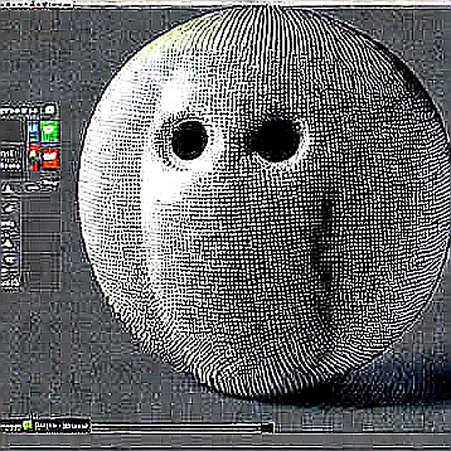Select the first row in the left list panel

pos(41,206)
